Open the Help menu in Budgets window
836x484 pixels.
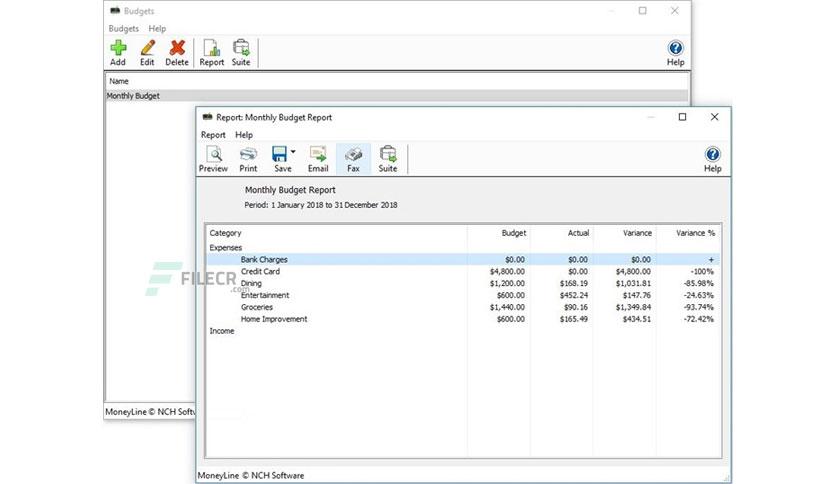pos(157,28)
